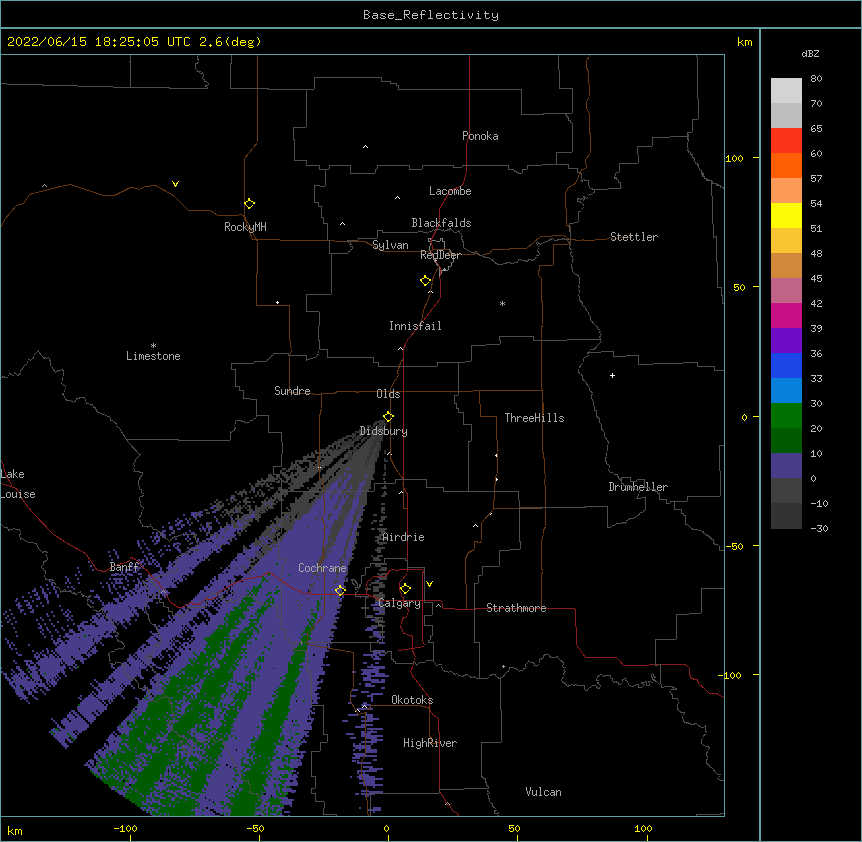Click the 33 dBZ blue color swatch

click(786, 390)
